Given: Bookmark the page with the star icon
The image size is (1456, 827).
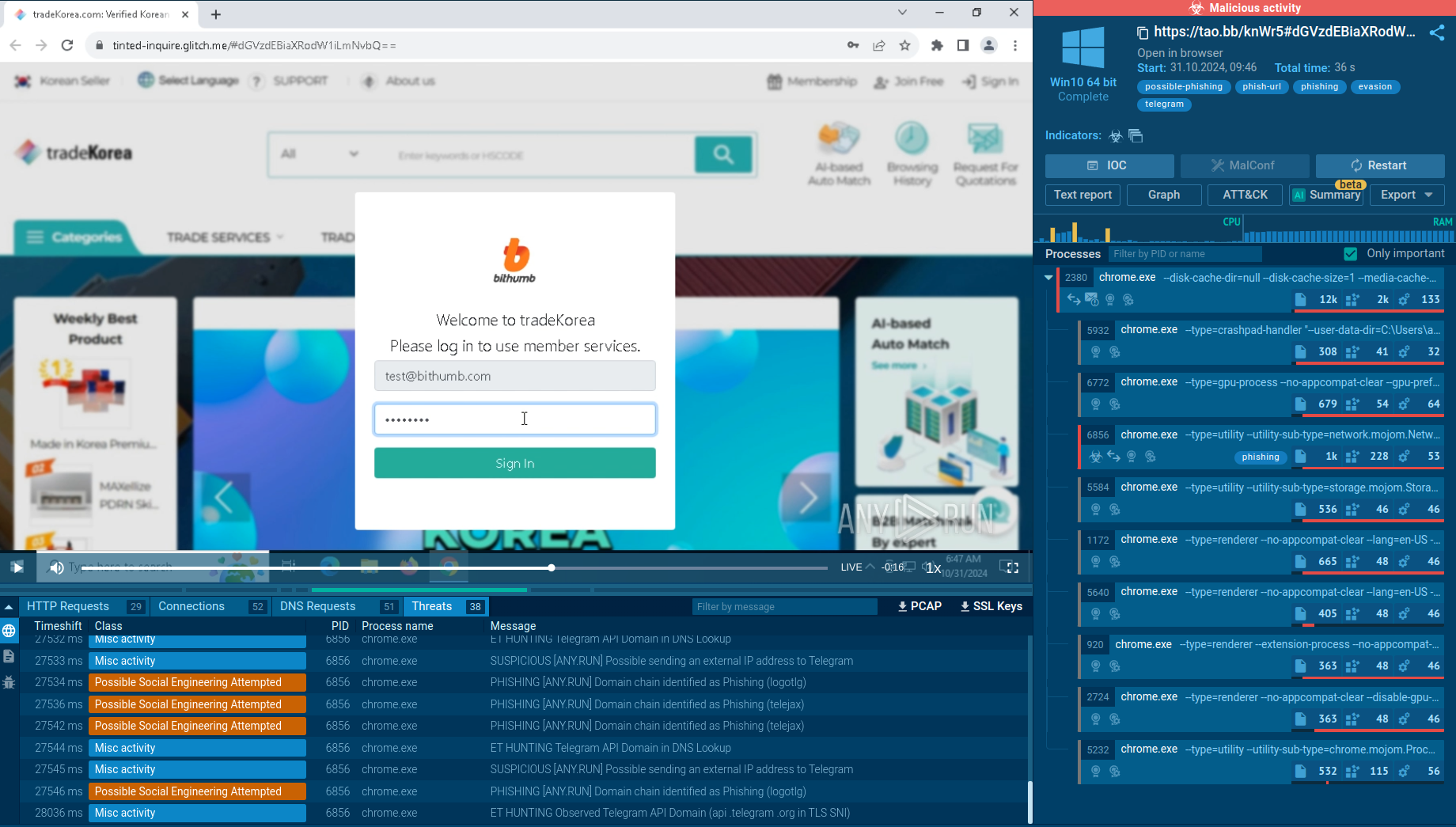Looking at the screenshot, I should click(x=904, y=46).
